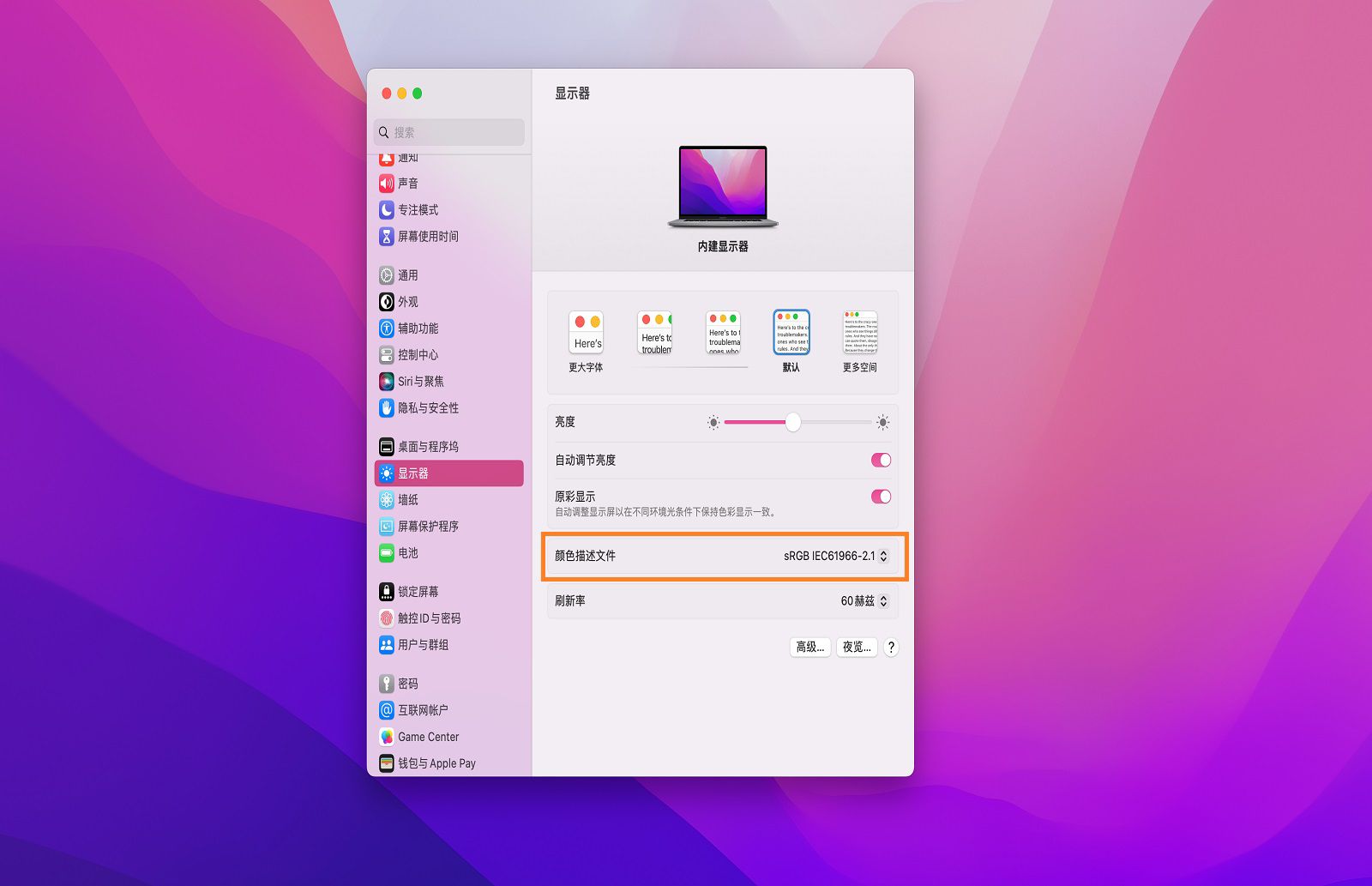Viewport: 1372px width, 886px height.
Task: Open Siri与聚焦 settings icon
Action: [x=386, y=381]
